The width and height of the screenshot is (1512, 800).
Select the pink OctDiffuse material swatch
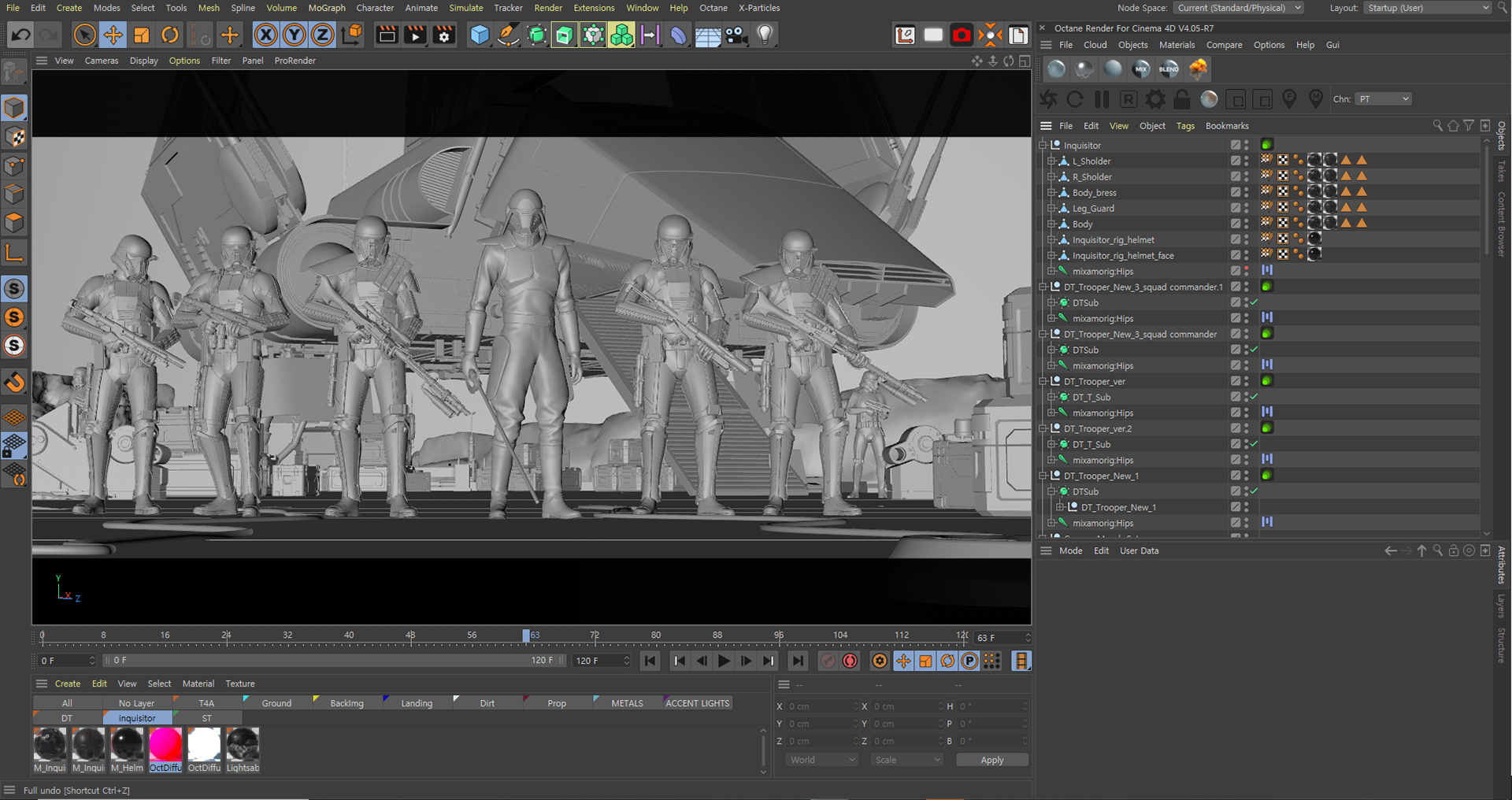165,745
